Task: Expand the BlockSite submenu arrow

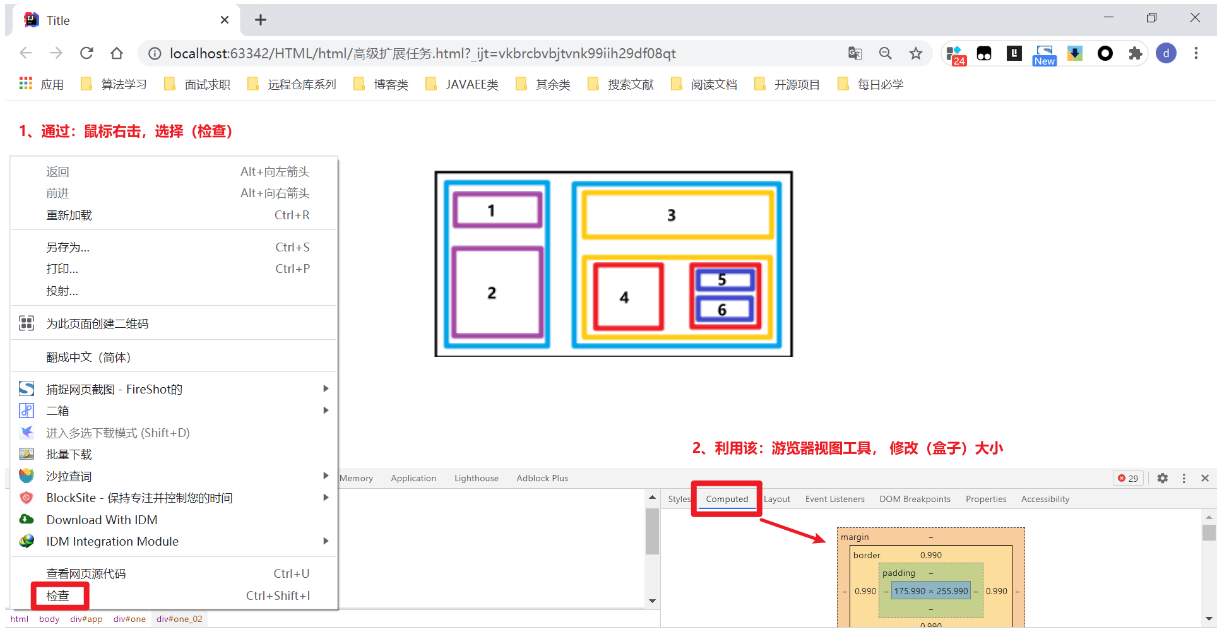Action: [x=325, y=497]
